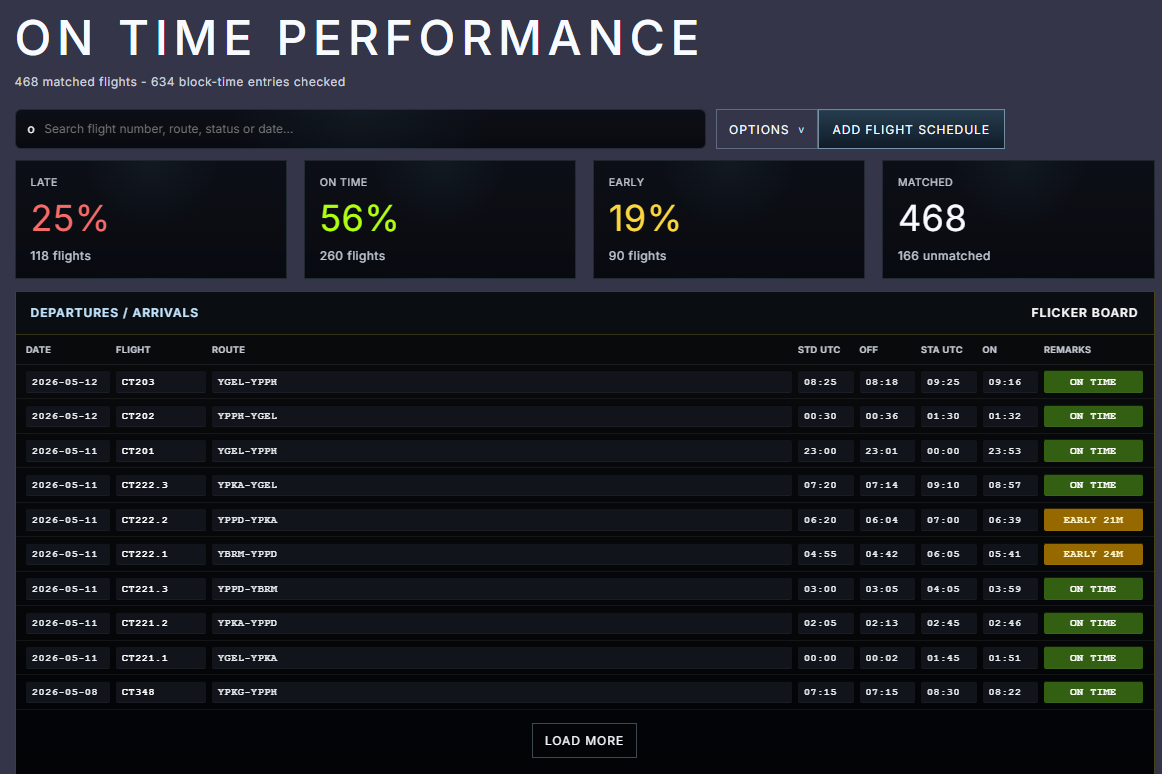Click the OFF column header
The height and width of the screenshot is (774, 1162).
click(x=869, y=350)
